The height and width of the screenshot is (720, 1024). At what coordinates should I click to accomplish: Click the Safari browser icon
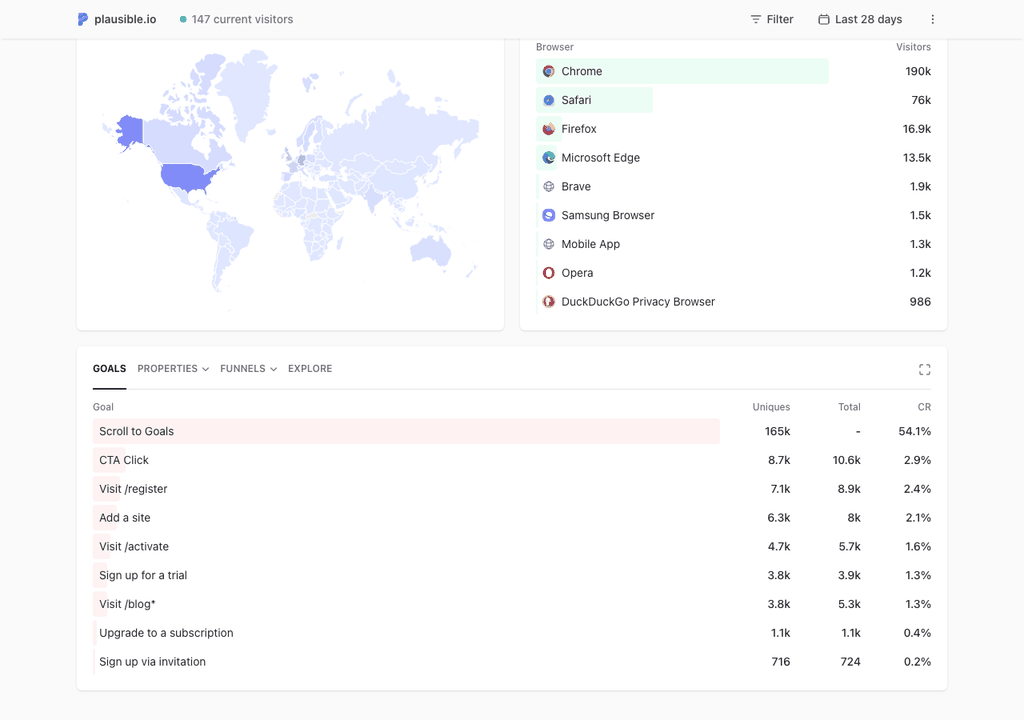pos(549,100)
